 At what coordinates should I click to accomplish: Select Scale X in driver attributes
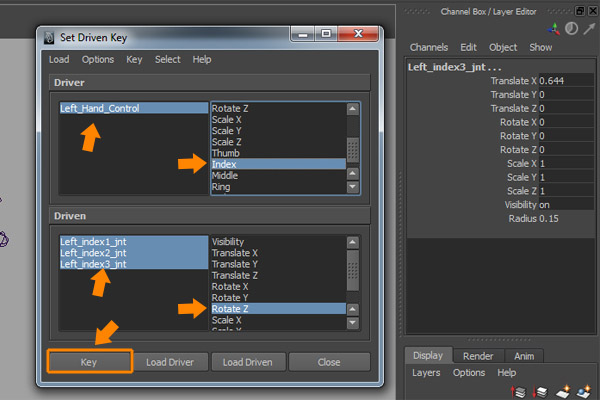278,119
